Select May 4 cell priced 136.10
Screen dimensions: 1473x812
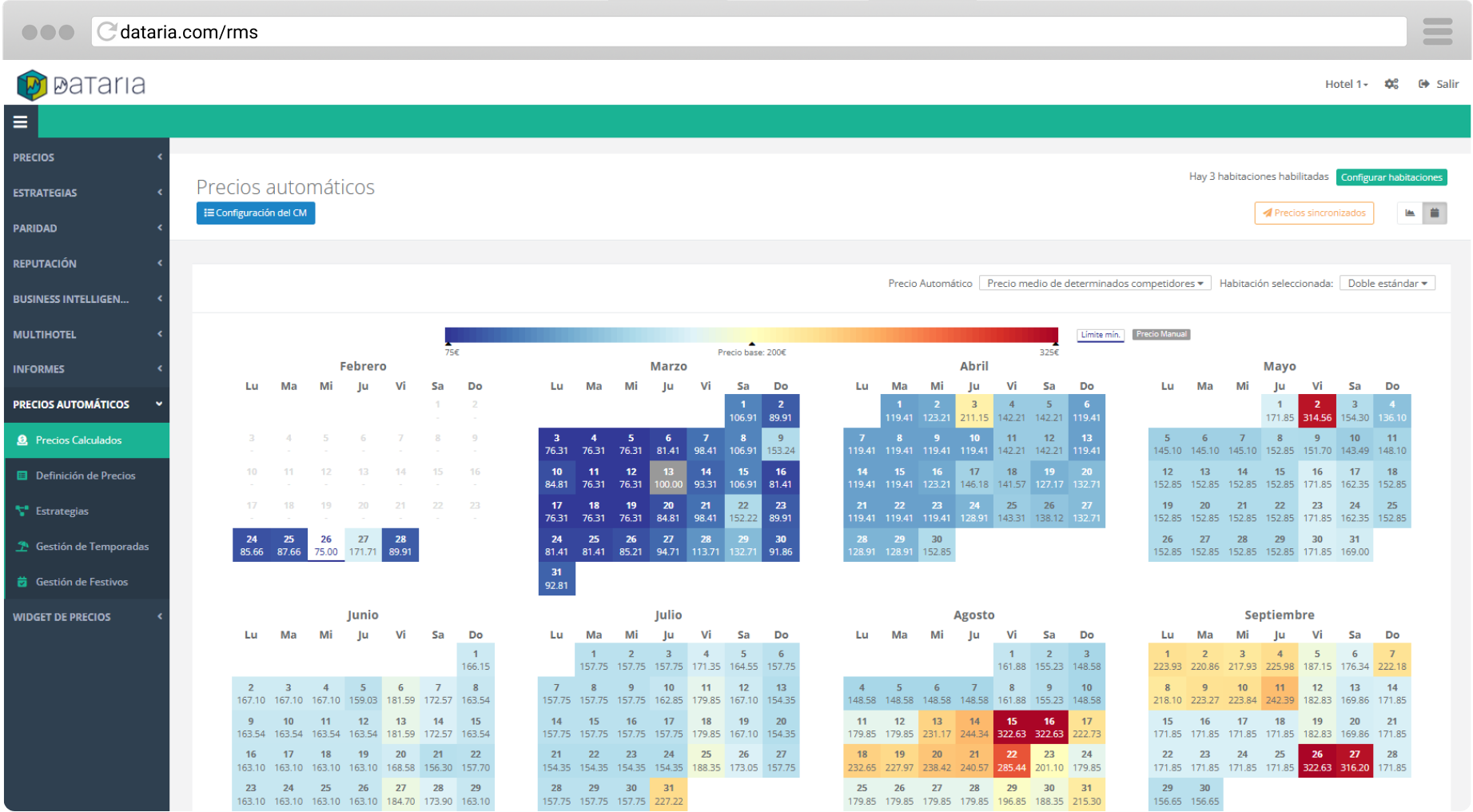(1392, 411)
